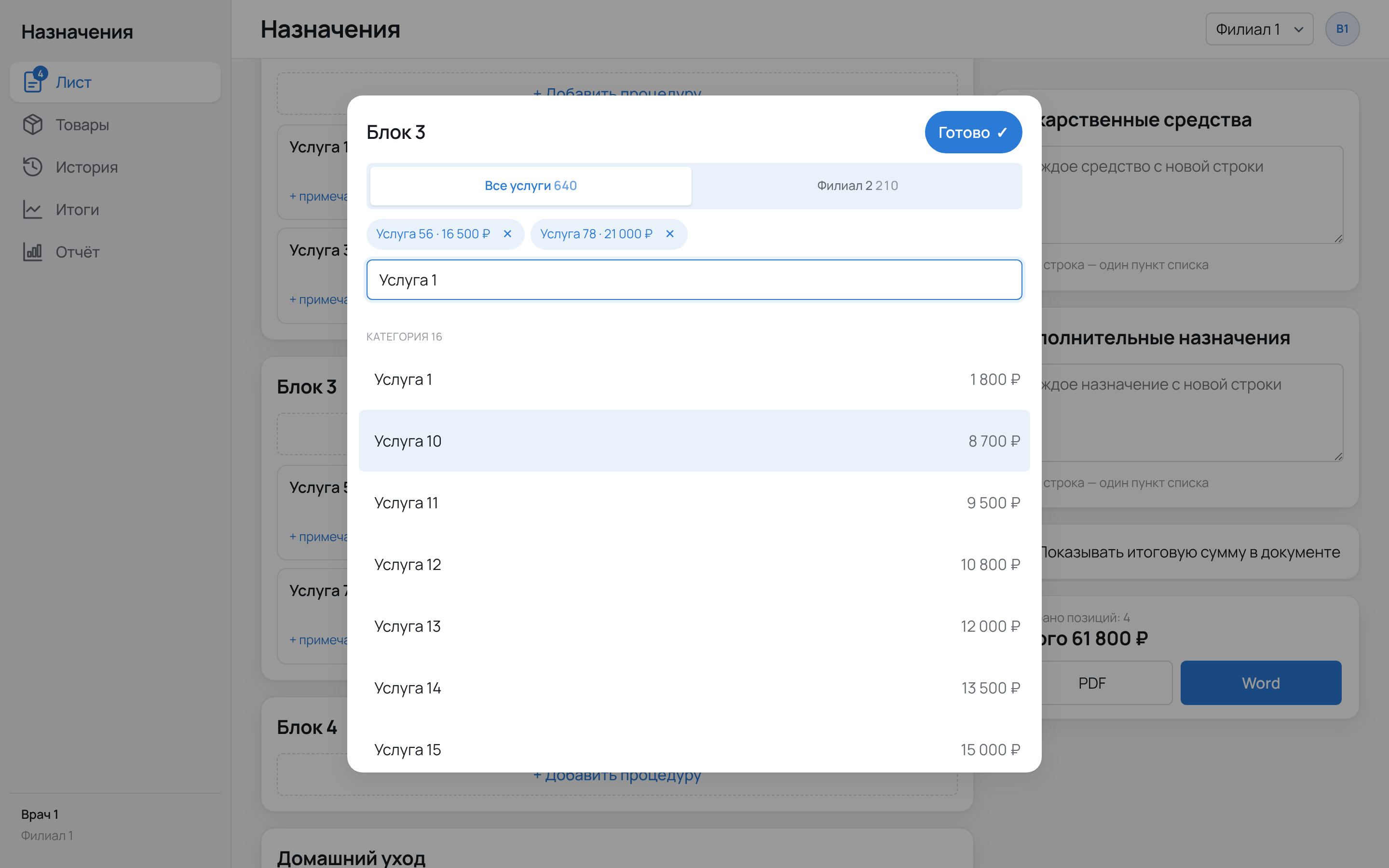The width and height of the screenshot is (1389, 868).
Task: Switch to the Филиал 2 tab
Action: pyautogui.click(x=858, y=186)
